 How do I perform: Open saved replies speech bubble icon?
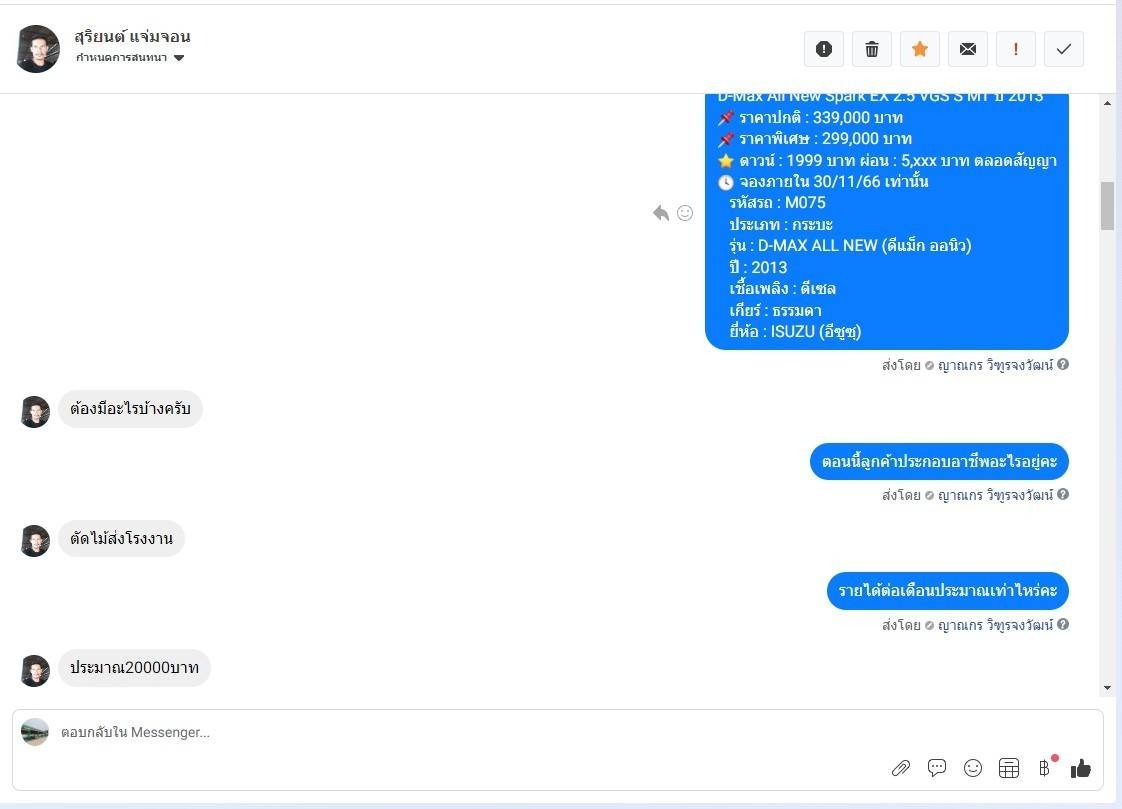(x=937, y=768)
